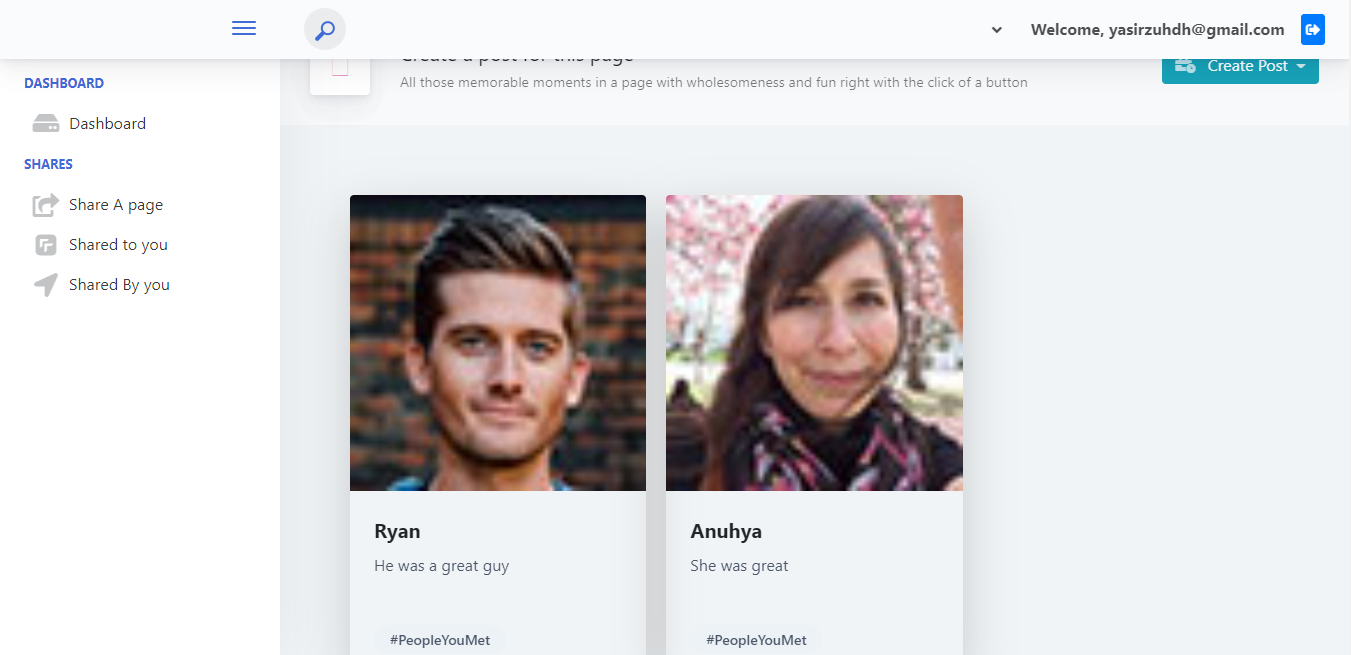Click the Anuhya card title

tap(726, 531)
